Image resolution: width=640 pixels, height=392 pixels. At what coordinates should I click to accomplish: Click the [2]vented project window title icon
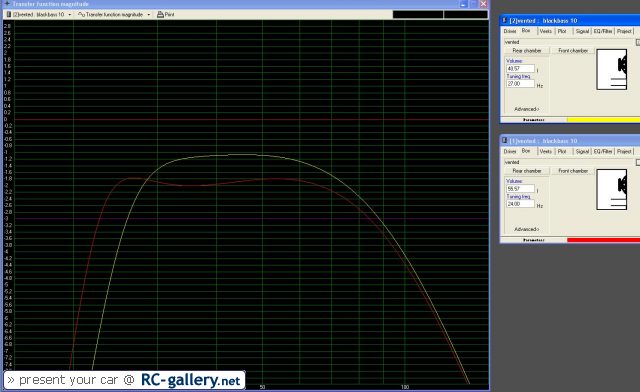click(x=504, y=20)
